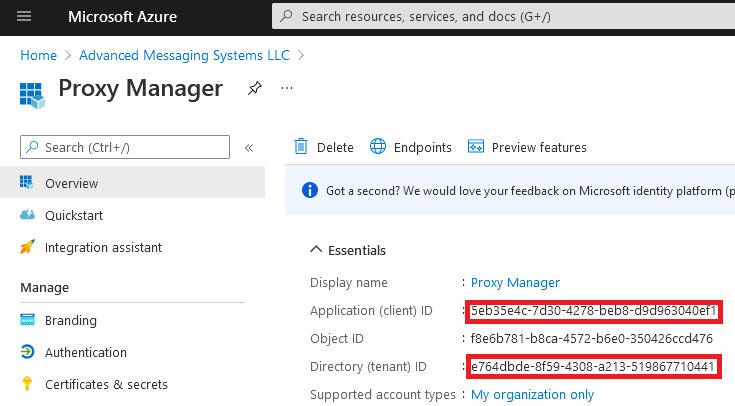Click the Endpoints globe icon

[378, 146]
